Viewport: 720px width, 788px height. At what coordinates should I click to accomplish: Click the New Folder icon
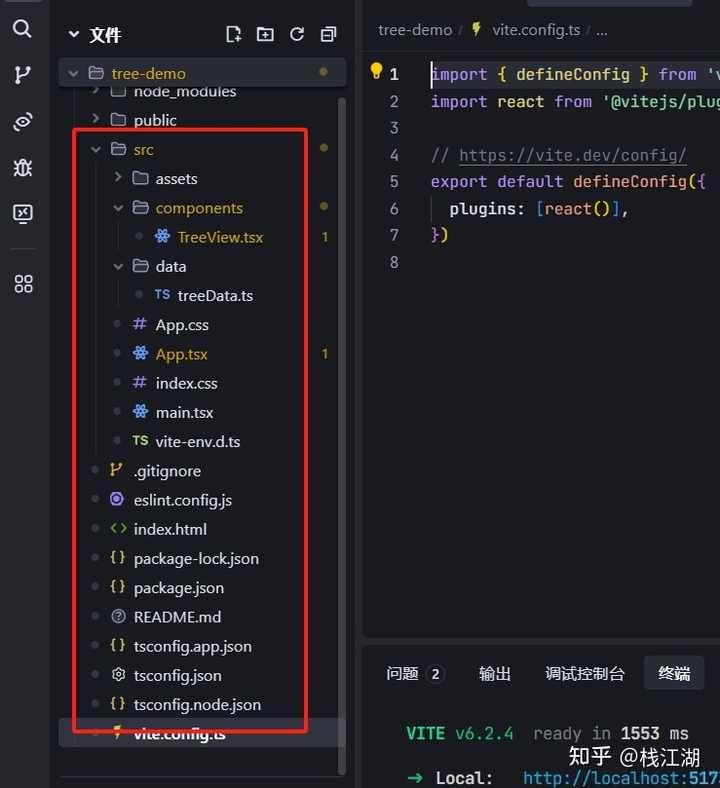pos(265,34)
